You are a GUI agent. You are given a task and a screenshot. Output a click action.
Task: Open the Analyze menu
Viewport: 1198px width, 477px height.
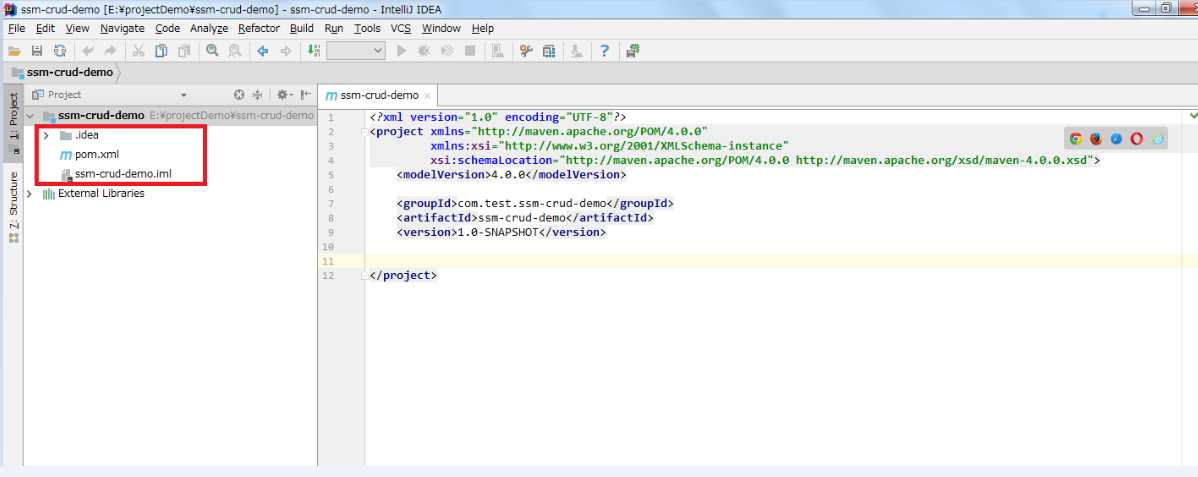pos(209,28)
